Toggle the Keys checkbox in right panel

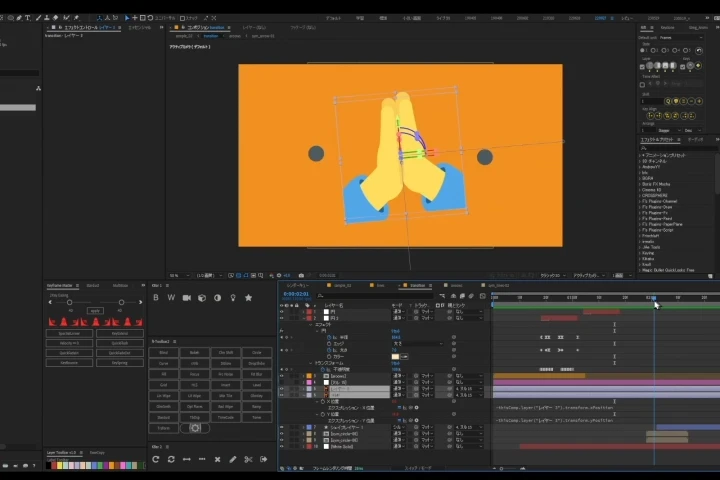683,67
